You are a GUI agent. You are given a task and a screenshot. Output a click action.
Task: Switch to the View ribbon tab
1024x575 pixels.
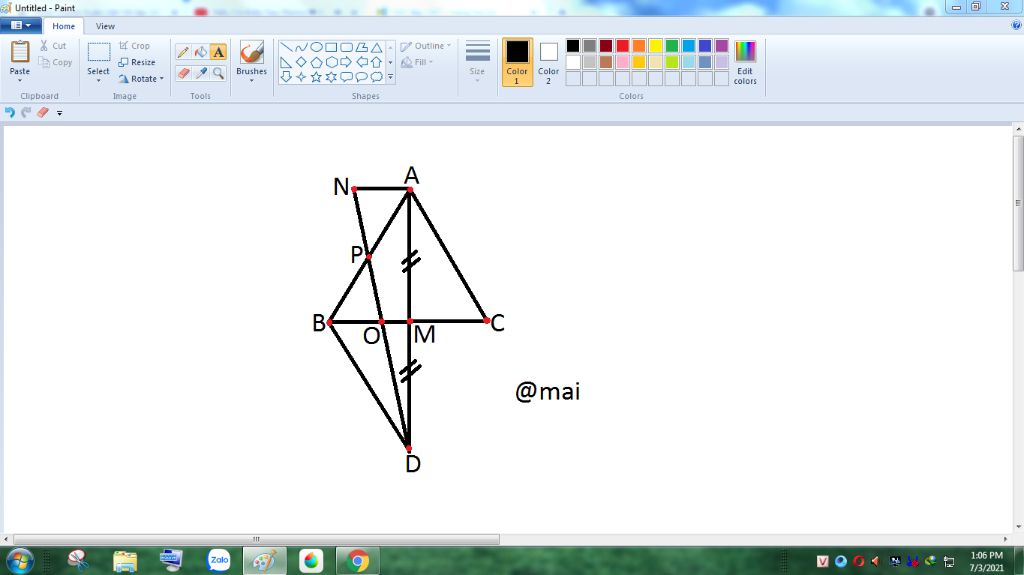(x=105, y=26)
